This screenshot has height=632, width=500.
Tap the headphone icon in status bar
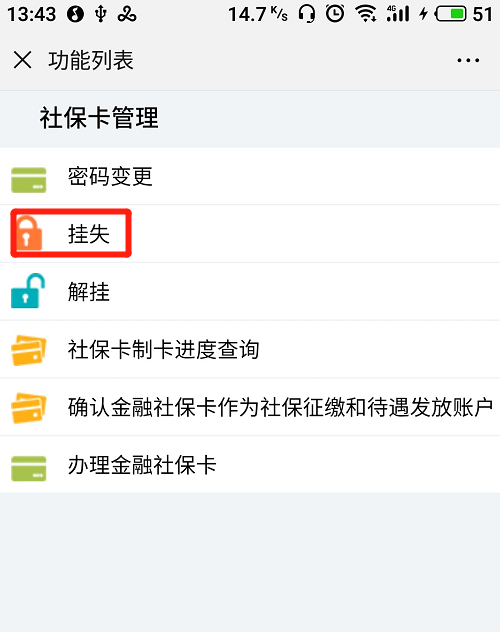[x=307, y=14]
